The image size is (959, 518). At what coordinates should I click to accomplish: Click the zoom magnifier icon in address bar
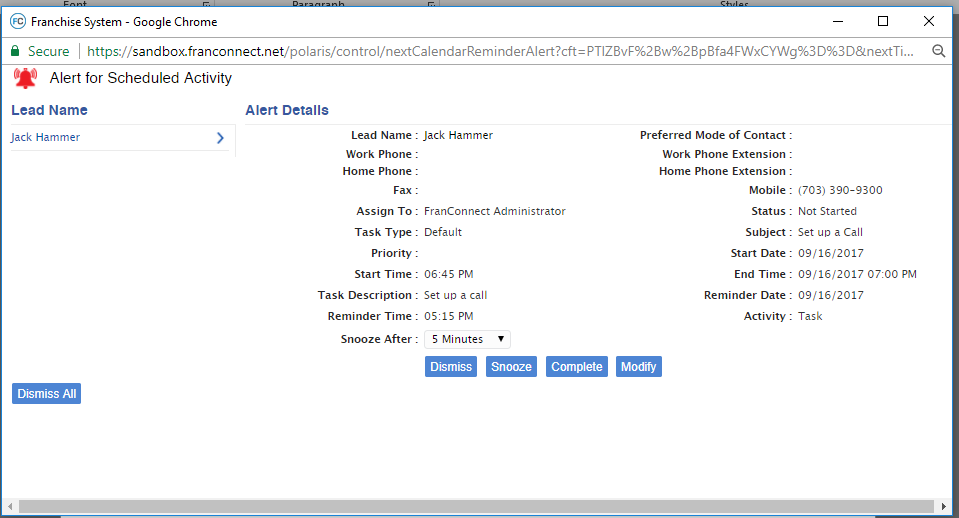click(938, 51)
